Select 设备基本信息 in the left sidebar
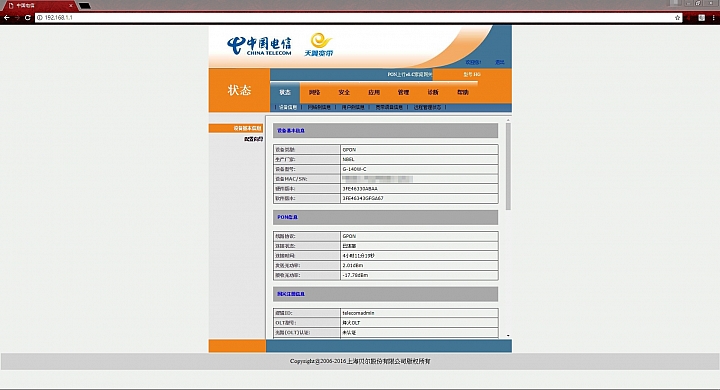Image resolution: width=720 pixels, height=390 pixels. click(x=236, y=128)
